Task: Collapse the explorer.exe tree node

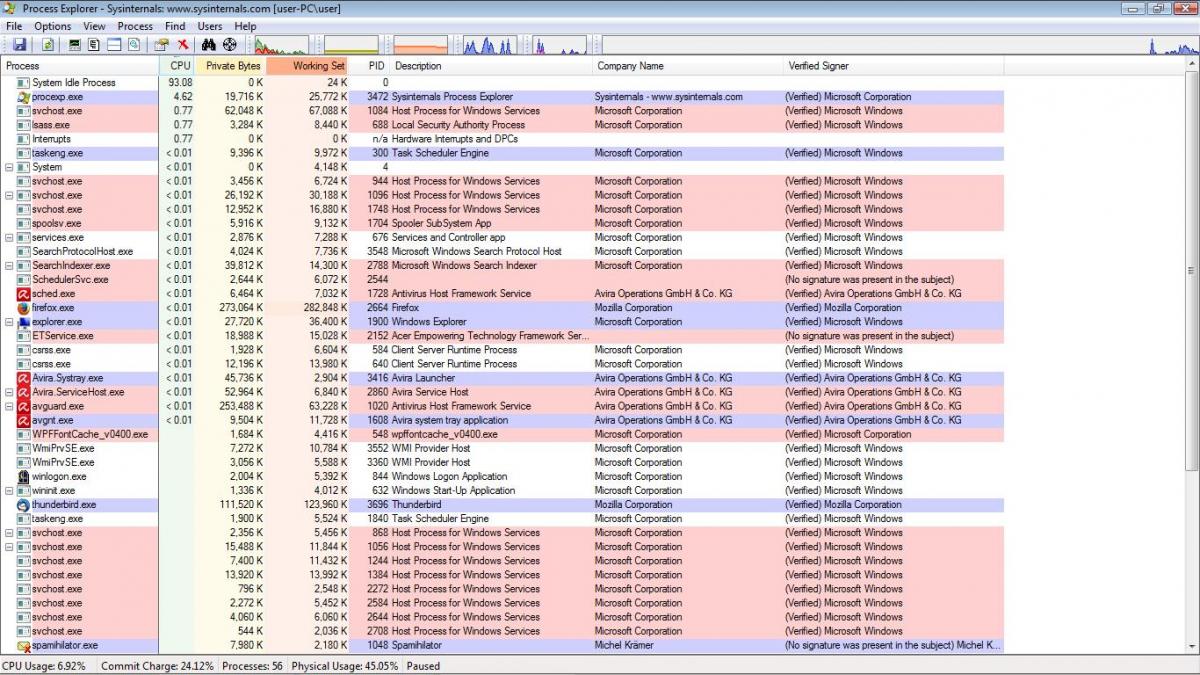Action: tap(10, 322)
